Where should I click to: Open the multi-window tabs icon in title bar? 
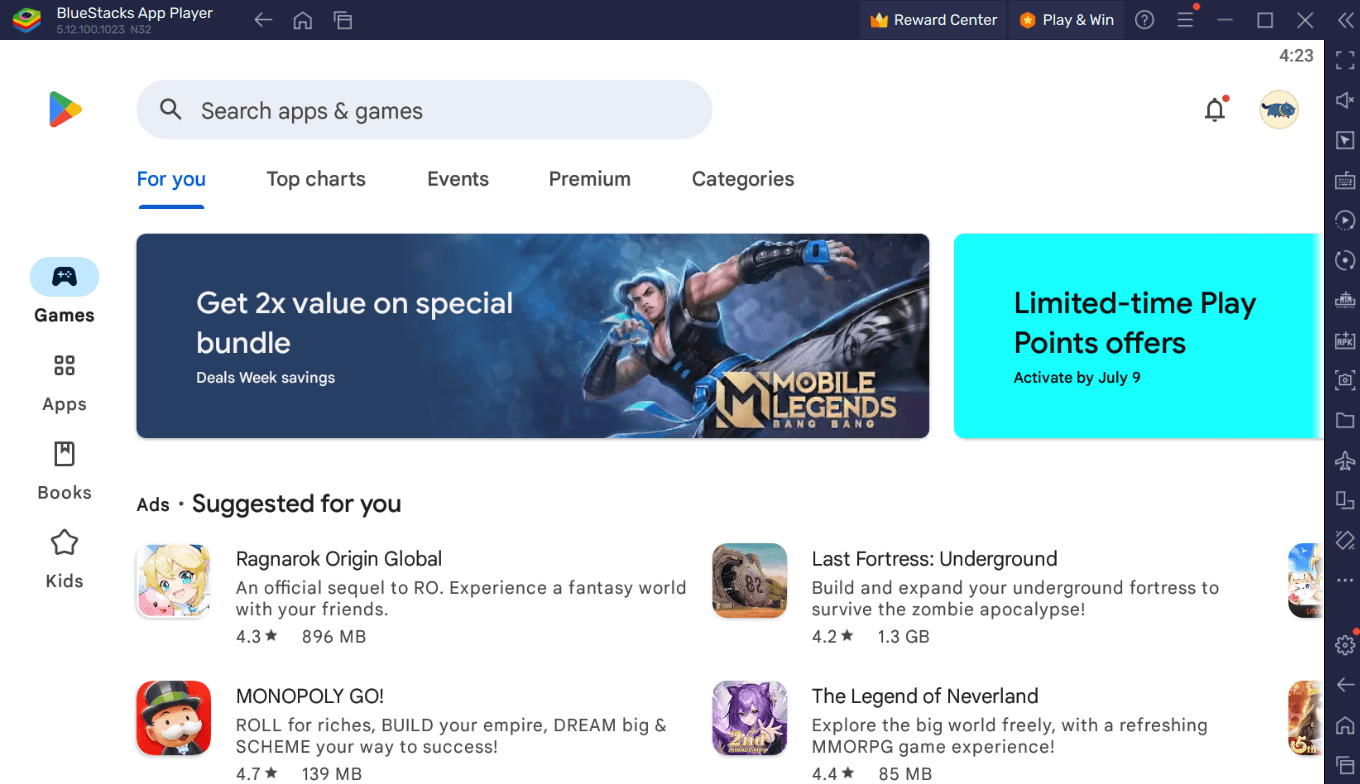343,20
